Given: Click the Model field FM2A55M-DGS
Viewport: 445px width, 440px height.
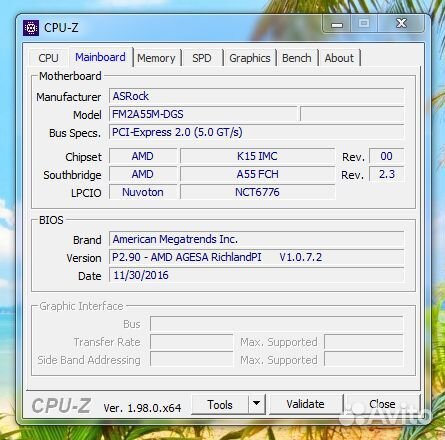Looking at the screenshot, I should tap(203, 114).
